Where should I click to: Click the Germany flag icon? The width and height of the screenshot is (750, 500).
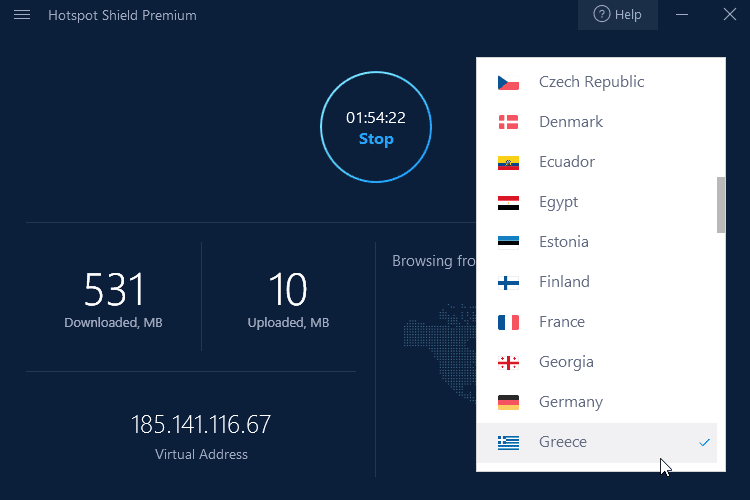[x=508, y=402]
